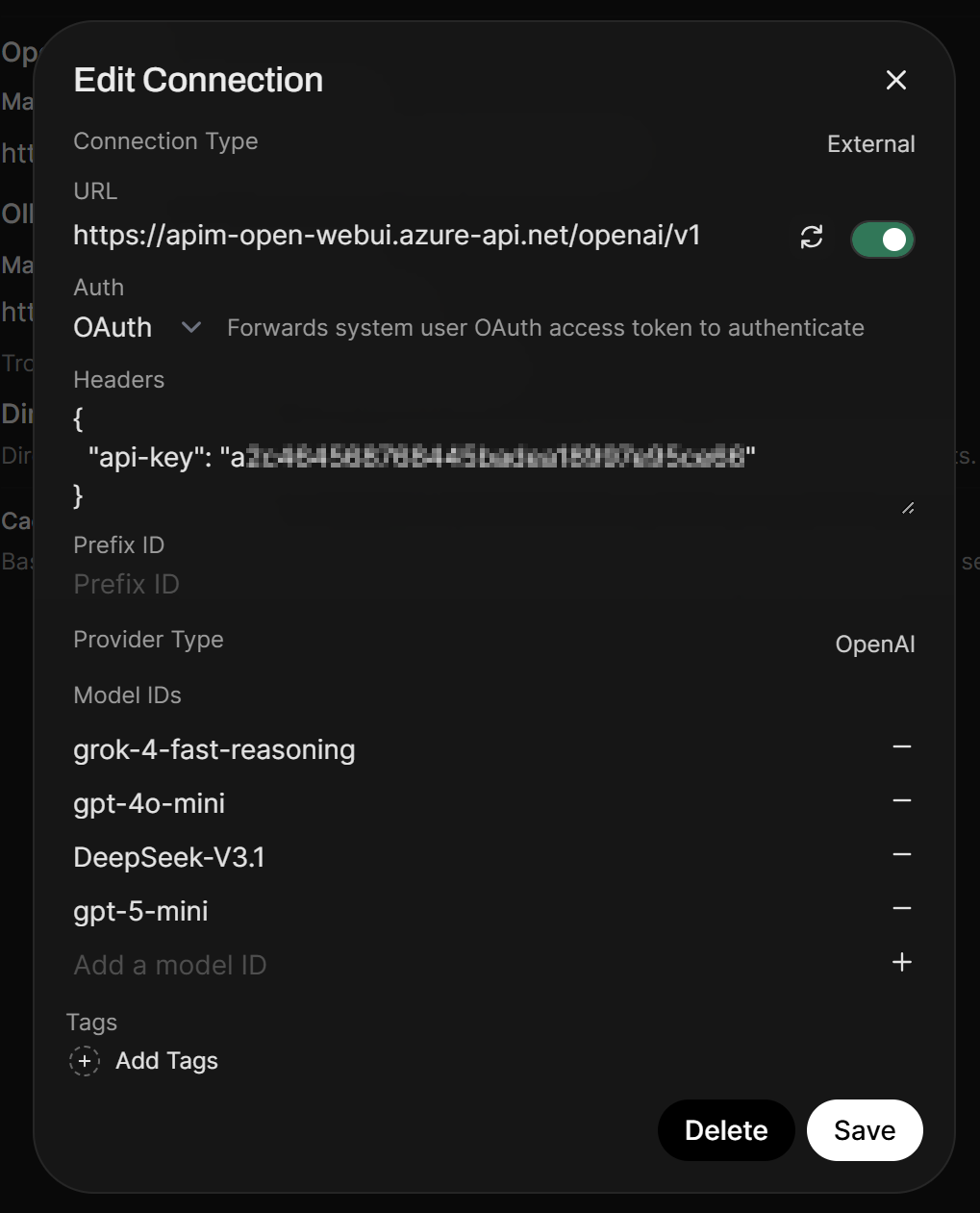Screen dimensions: 980x1213
Task: Disable the connection toggle switch
Action: coord(882,240)
